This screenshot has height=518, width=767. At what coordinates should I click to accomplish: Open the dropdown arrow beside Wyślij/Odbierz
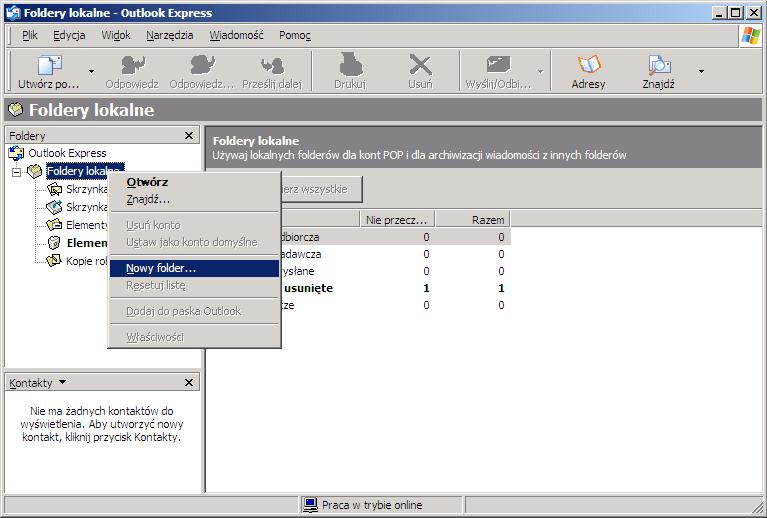pyautogui.click(x=541, y=71)
